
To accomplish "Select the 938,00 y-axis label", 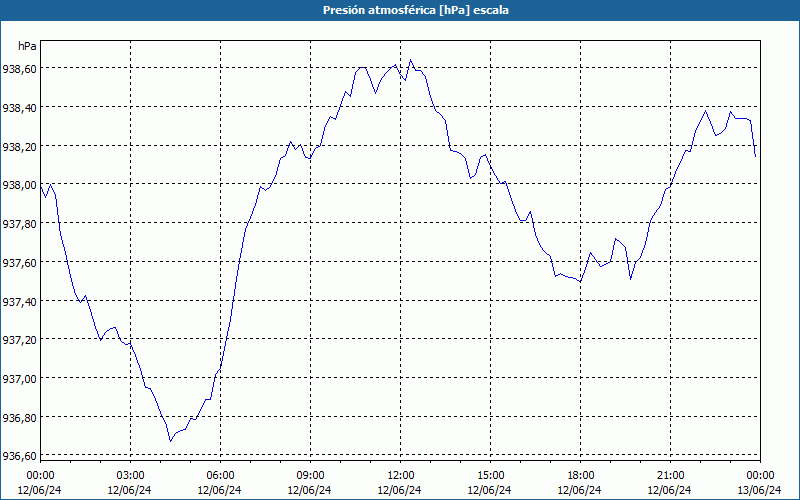I will [x=20, y=185].
